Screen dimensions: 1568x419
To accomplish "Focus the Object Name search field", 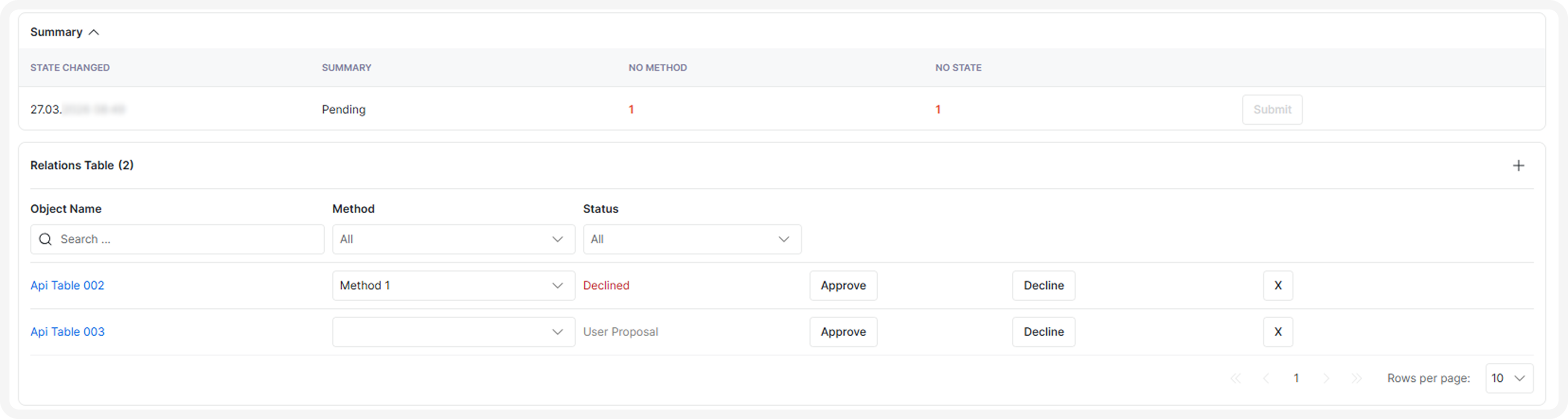I will (177, 239).
